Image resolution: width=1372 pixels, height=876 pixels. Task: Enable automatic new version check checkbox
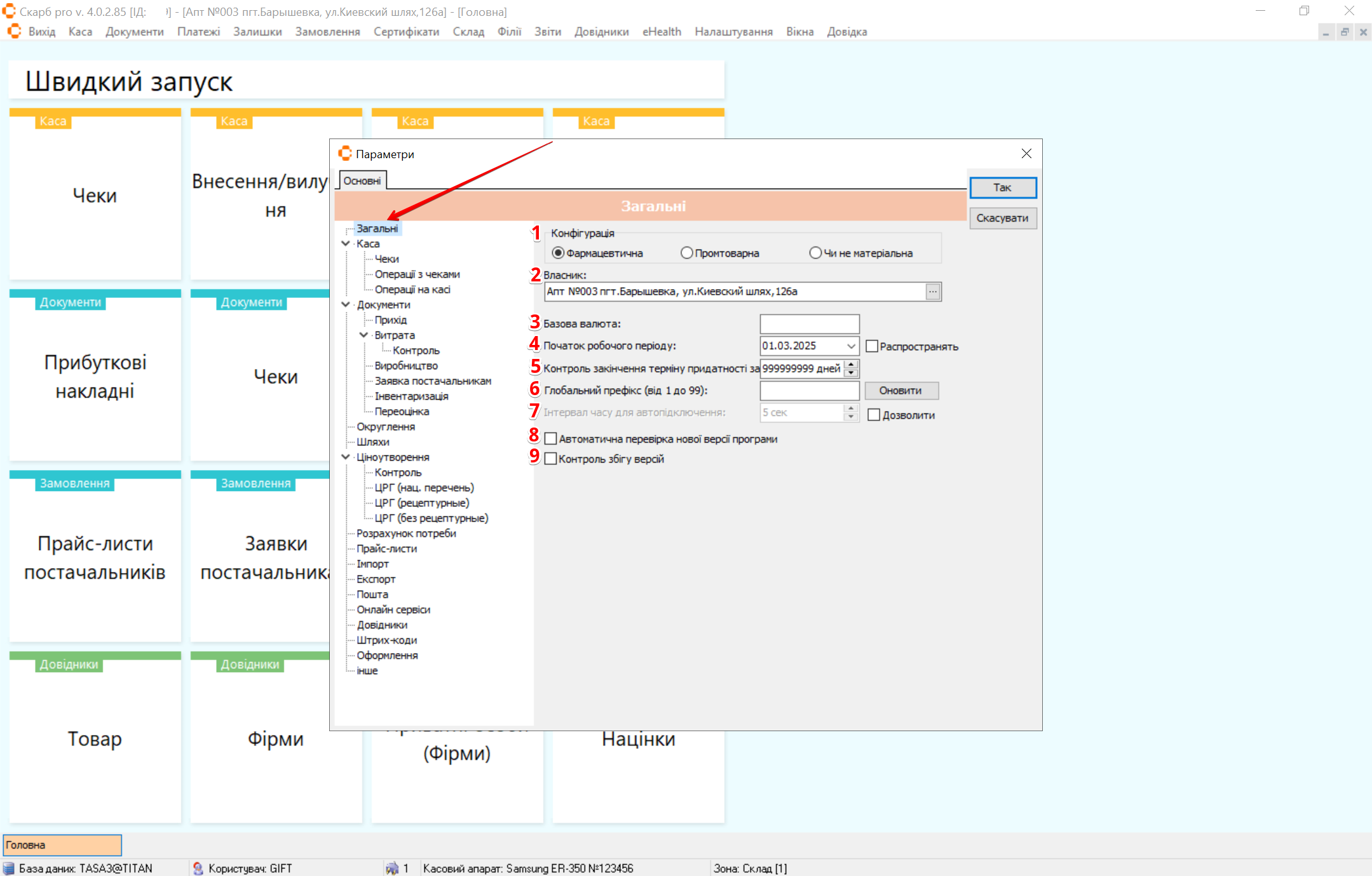click(x=551, y=439)
